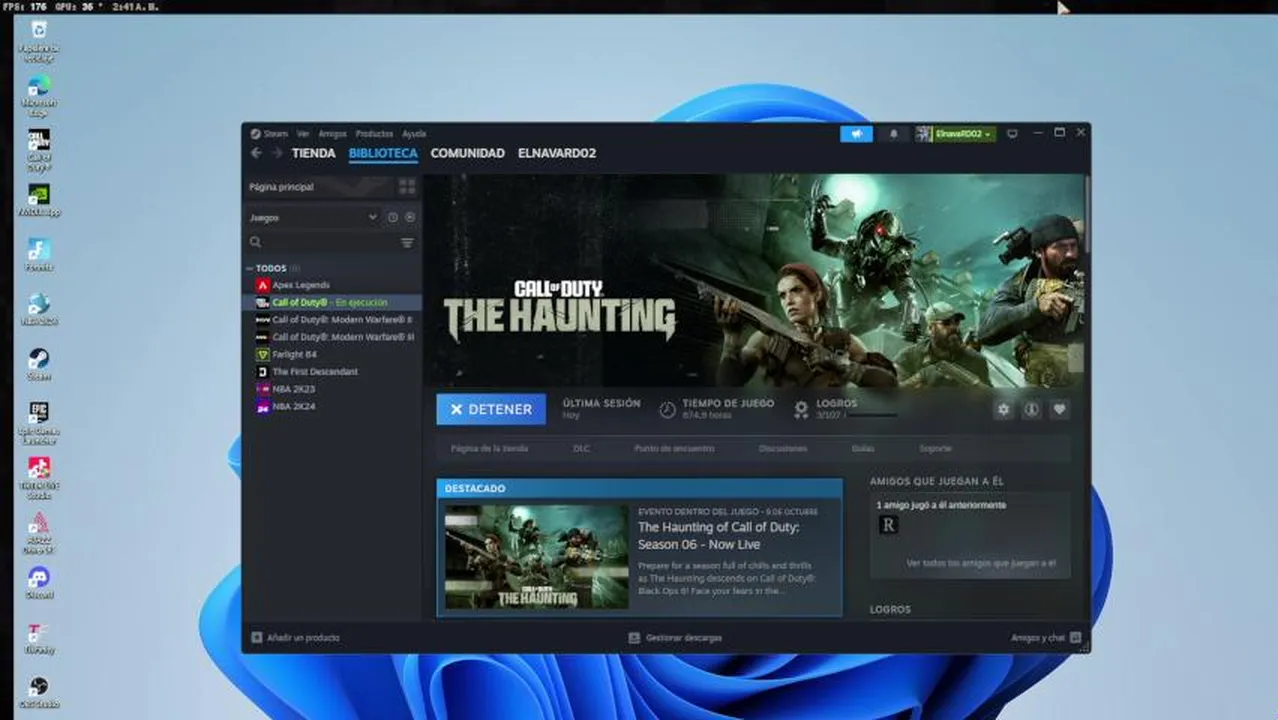Click the Big Picture mode monitor icon
The width and height of the screenshot is (1278, 720).
[1012, 134]
